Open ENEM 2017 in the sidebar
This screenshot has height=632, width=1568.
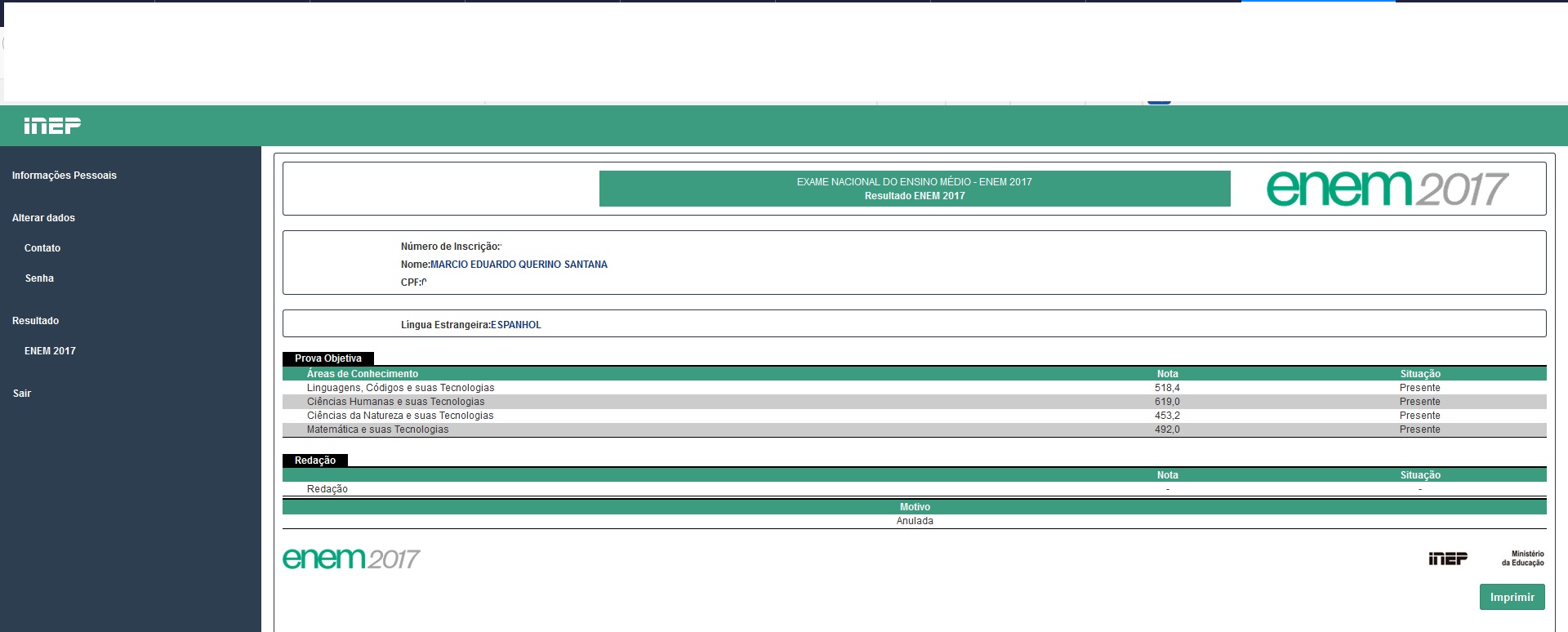pos(50,351)
